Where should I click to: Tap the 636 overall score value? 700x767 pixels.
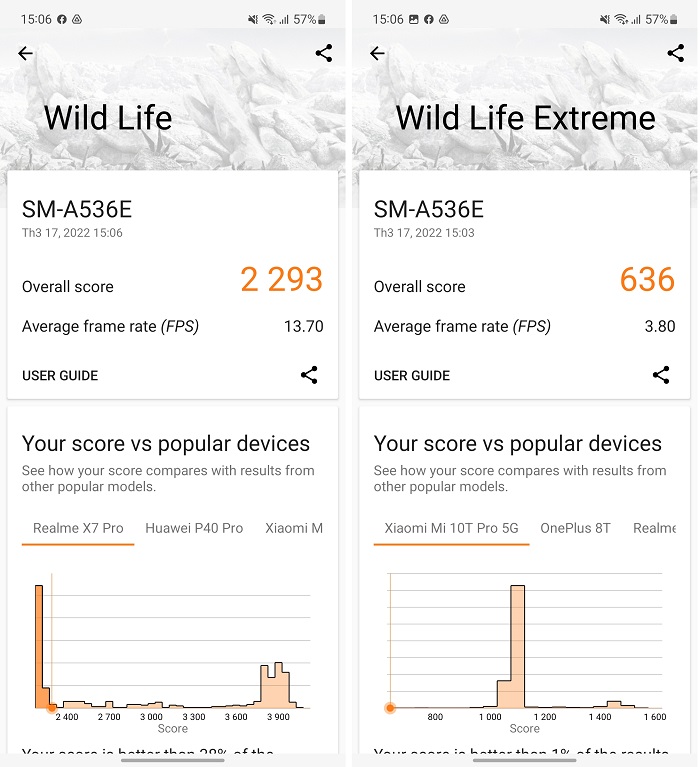[647, 280]
